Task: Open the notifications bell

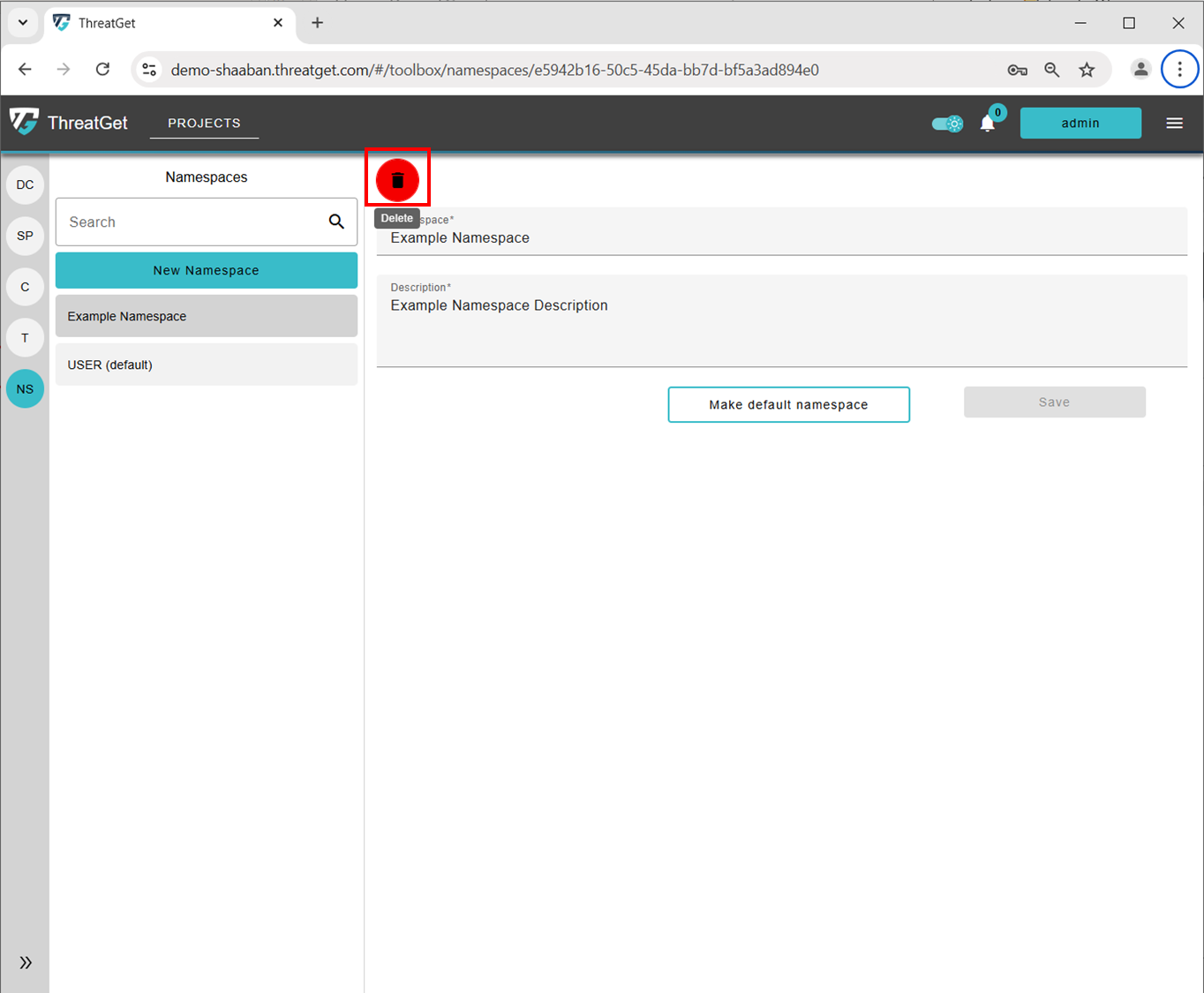Action: point(988,124)
